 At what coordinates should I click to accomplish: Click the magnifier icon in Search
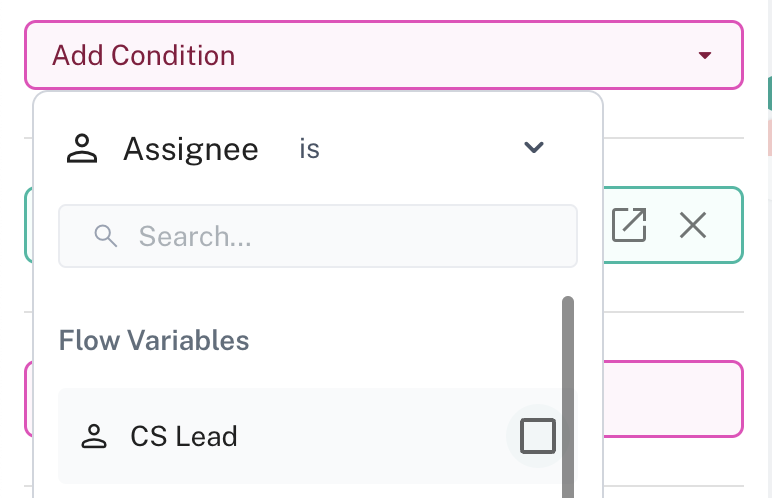pos(105,236)
